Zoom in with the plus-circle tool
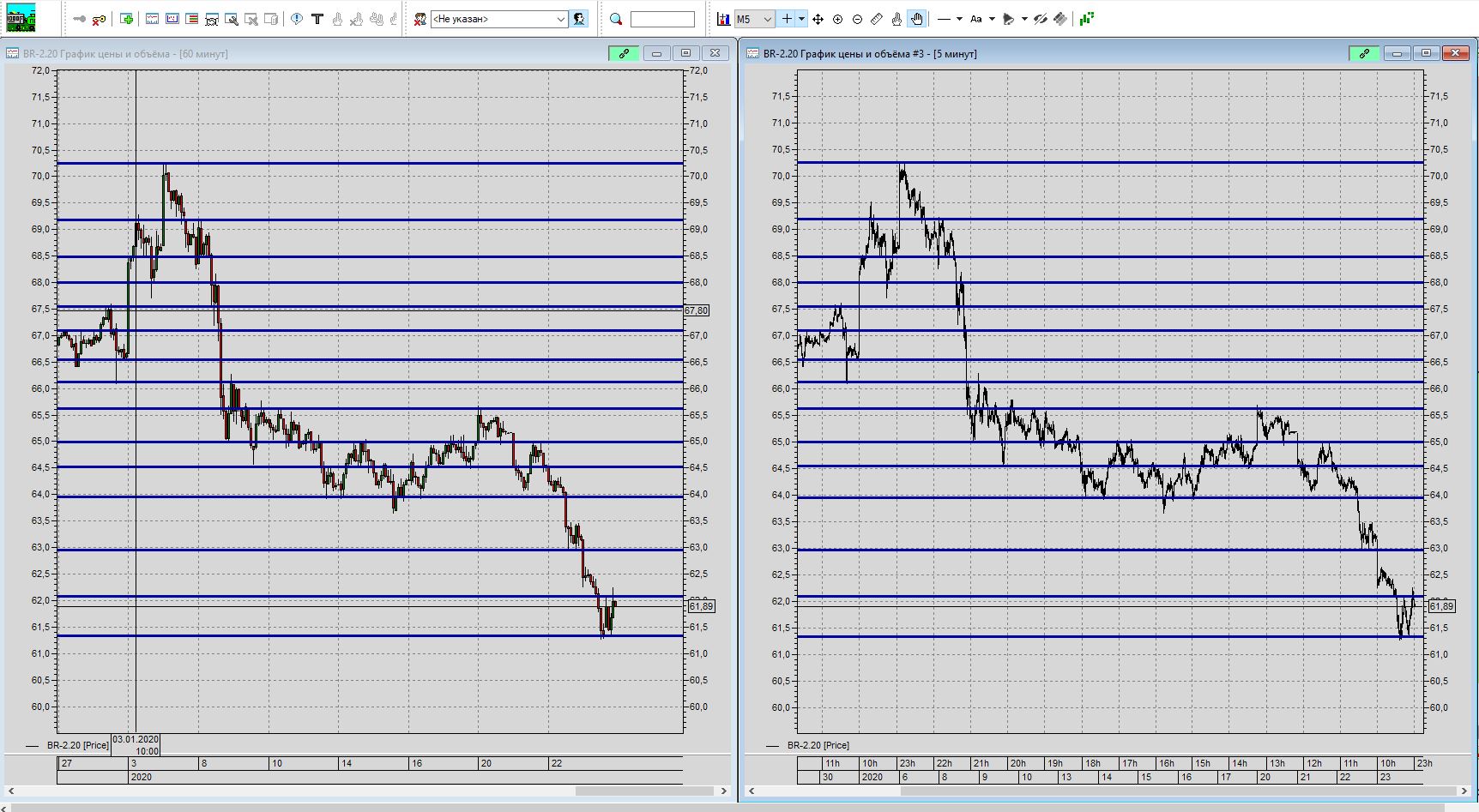 [x=837, y=19]
